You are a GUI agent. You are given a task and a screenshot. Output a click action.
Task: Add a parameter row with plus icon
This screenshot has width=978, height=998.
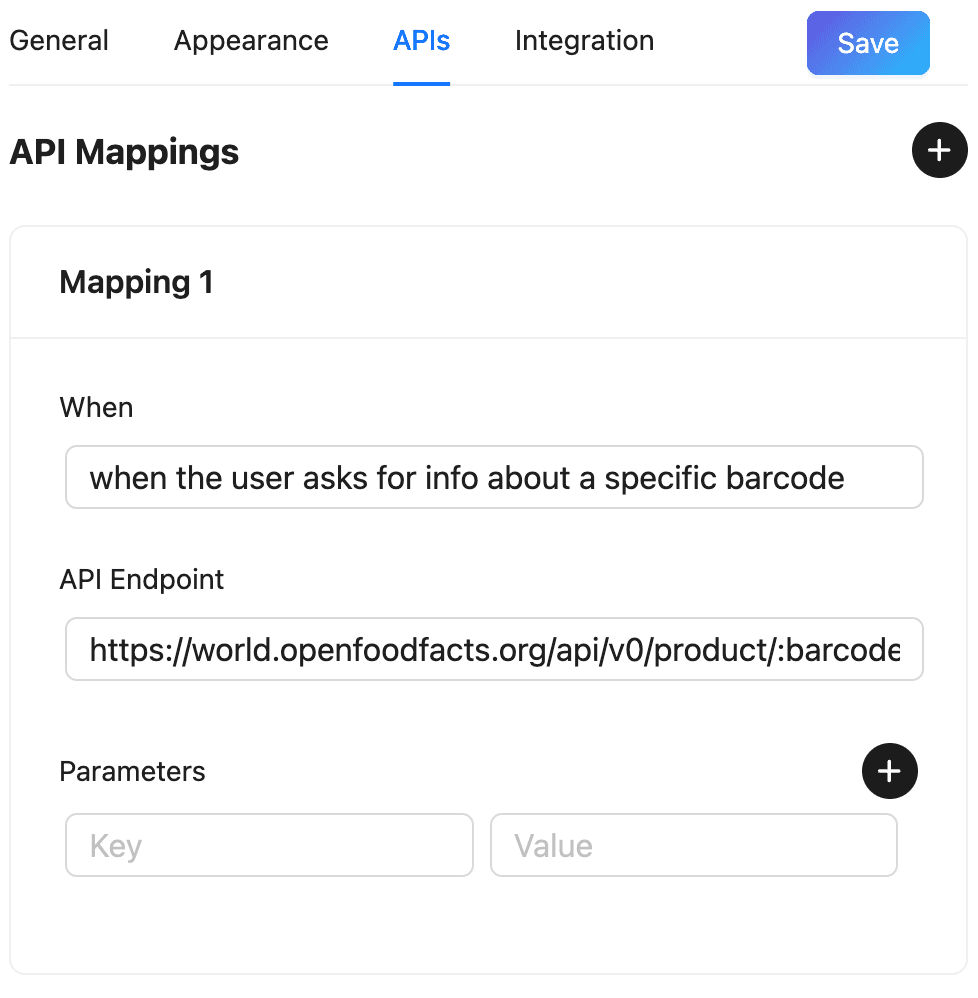pyautogui.click(x=889, y=771)
